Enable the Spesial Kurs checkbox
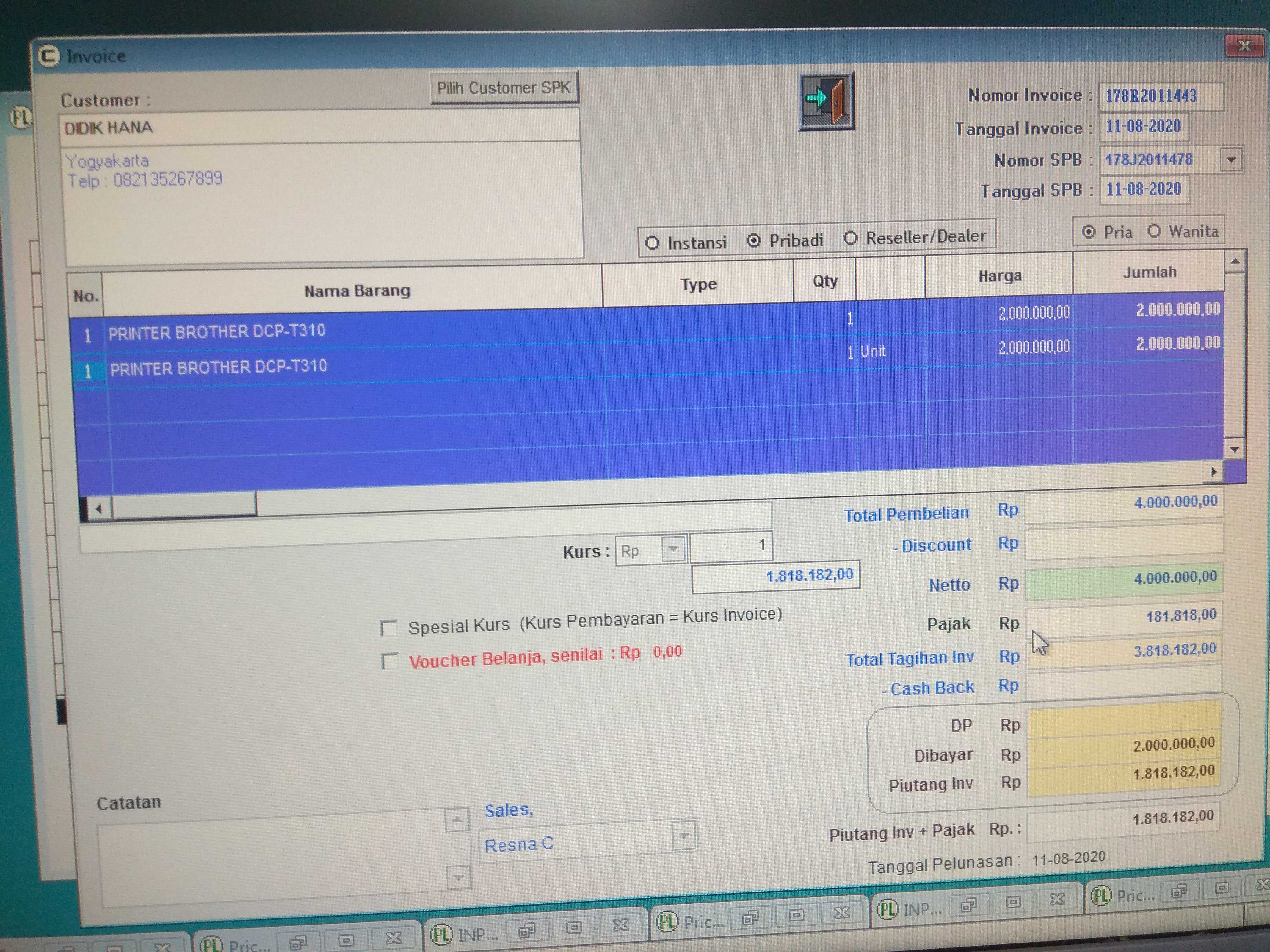This screenshot has width=1270, height=952. coord(389,628)
